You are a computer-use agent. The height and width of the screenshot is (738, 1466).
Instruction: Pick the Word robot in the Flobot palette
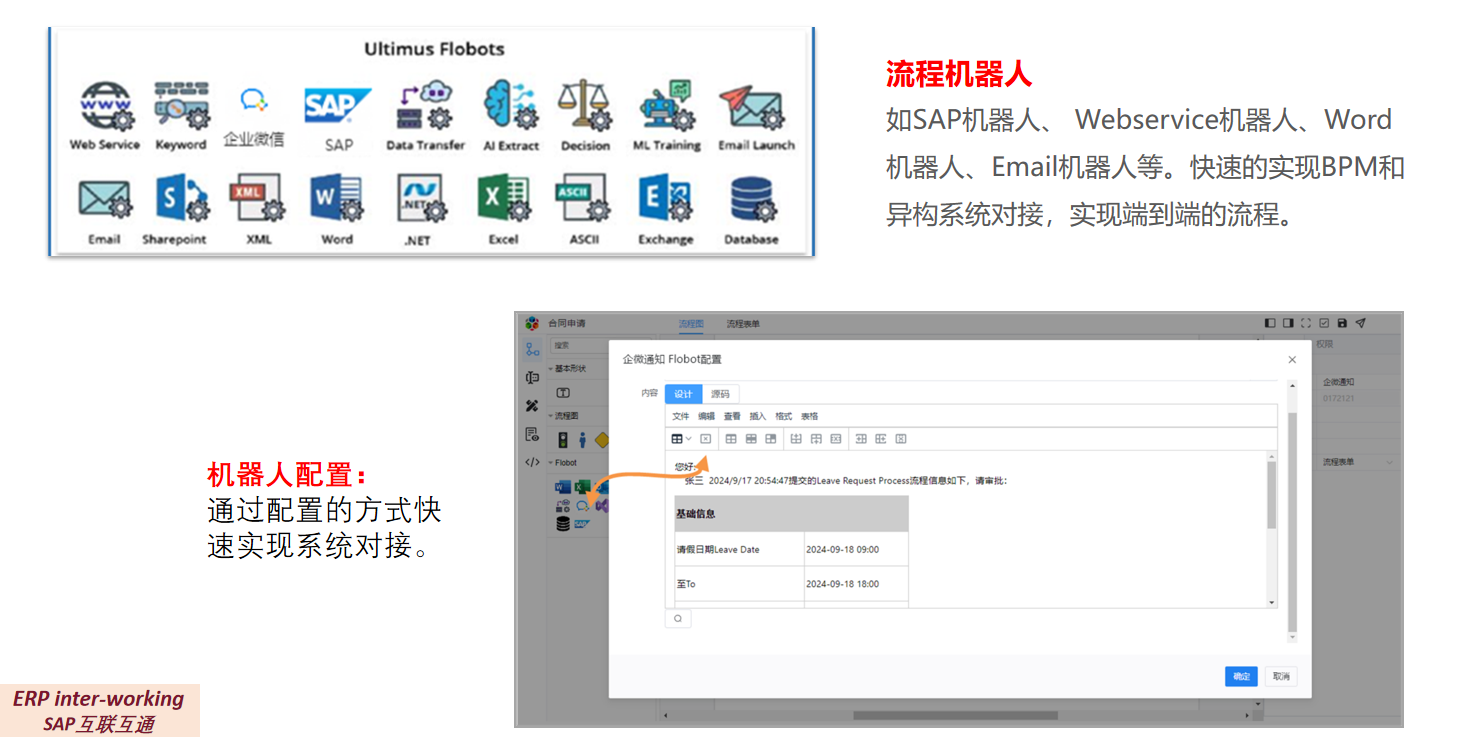click(x=563, y=487)
